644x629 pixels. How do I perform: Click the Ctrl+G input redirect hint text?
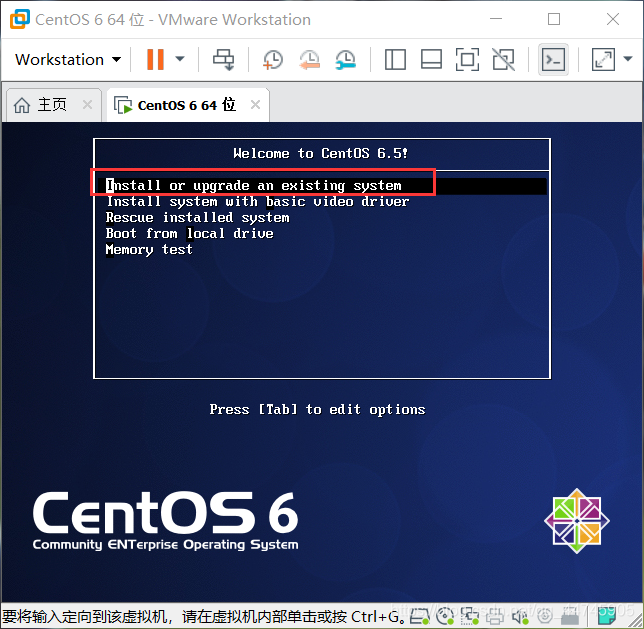point(203,617)
